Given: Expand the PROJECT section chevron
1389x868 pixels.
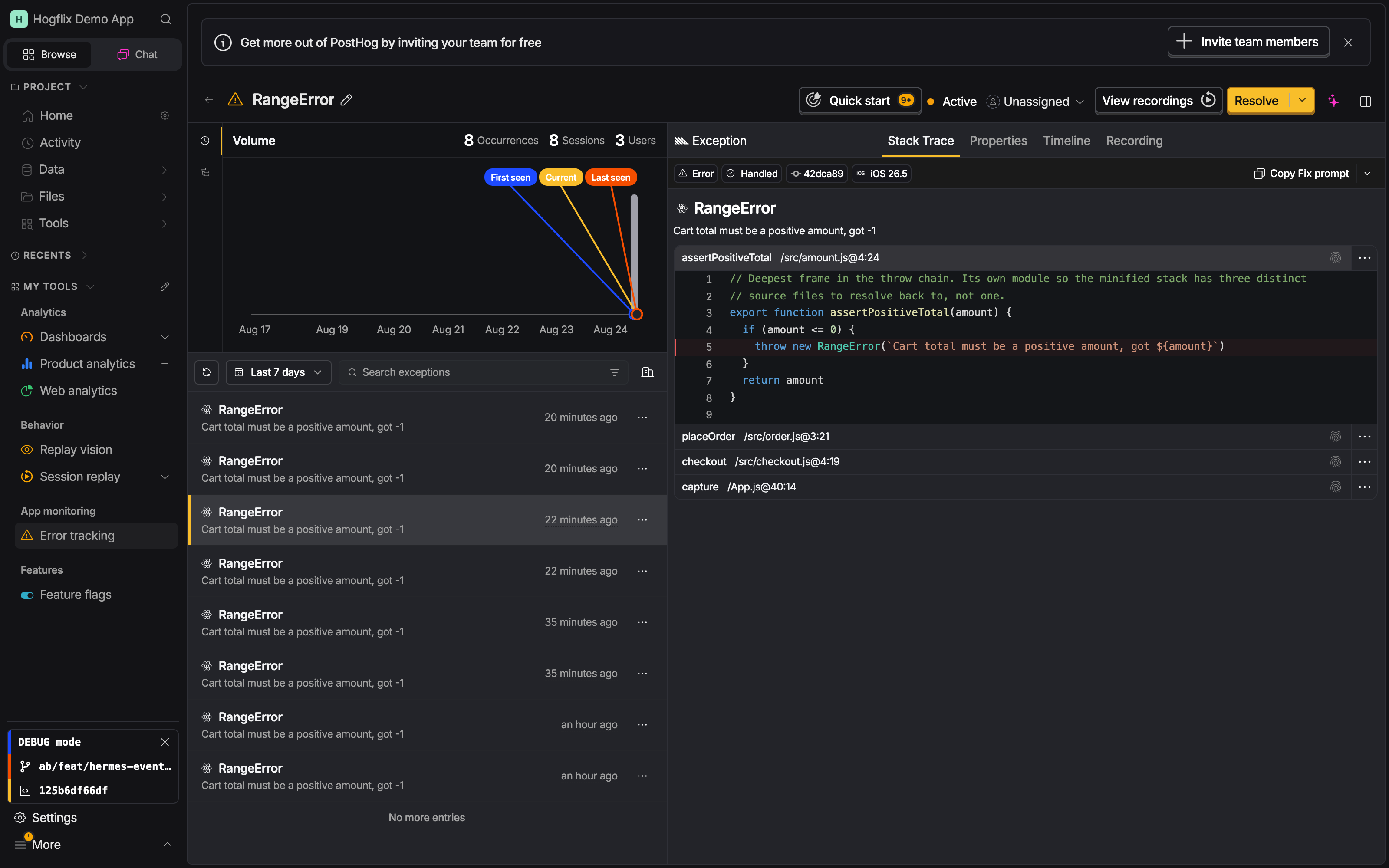Looking at the screenshot, I should (83, 87).
